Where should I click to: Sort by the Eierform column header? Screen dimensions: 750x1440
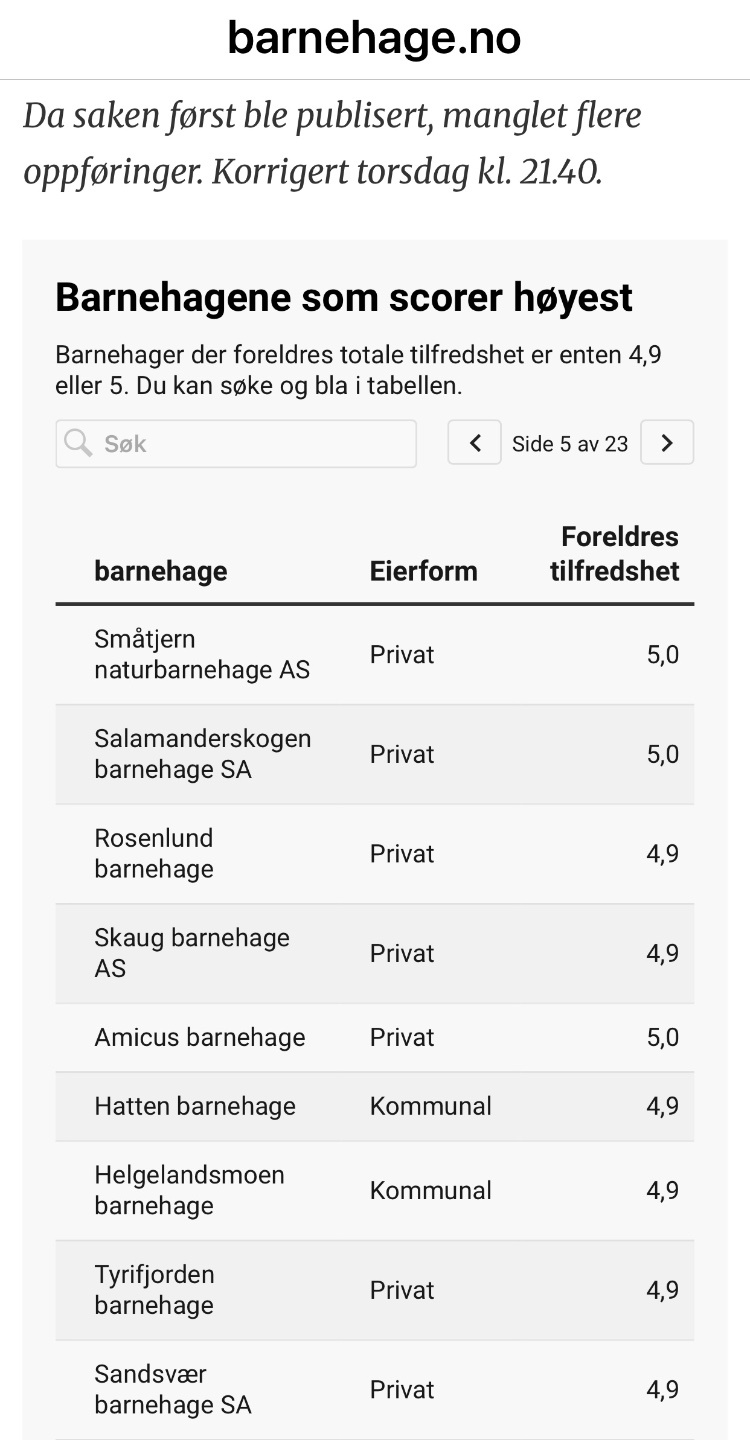[423, 571]
